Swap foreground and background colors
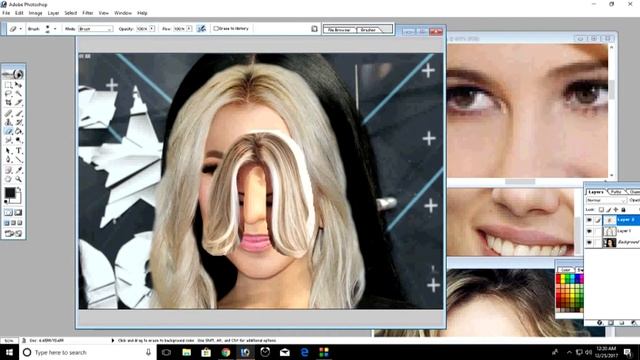 tap(19, 190)
